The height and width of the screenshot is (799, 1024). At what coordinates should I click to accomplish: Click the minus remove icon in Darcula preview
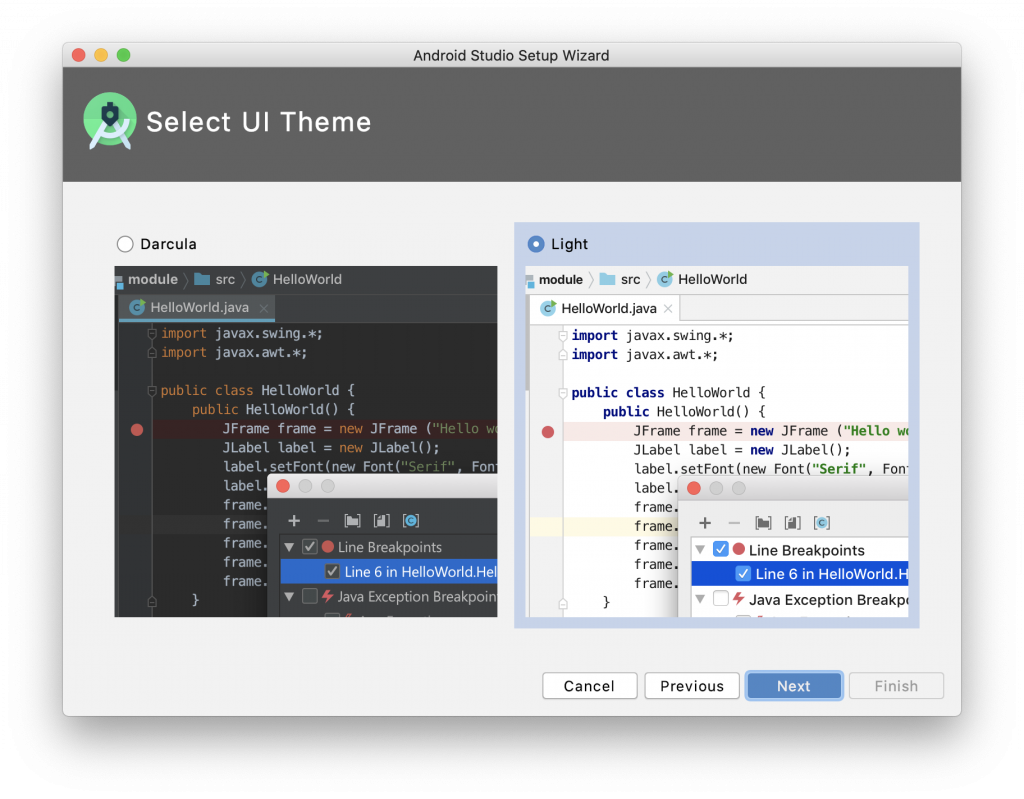click(323, 521)
